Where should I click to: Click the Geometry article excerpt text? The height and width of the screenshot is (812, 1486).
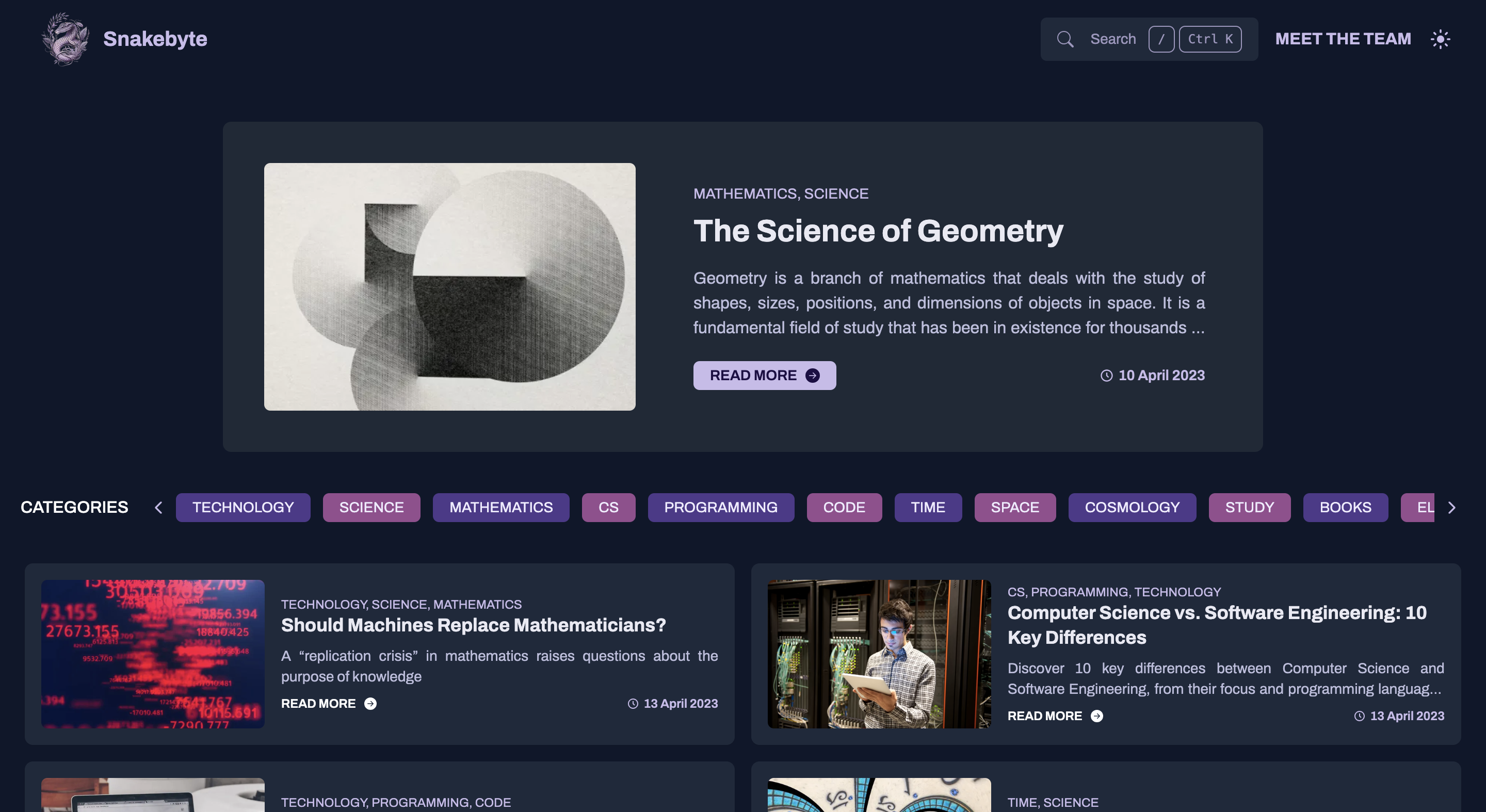click(x=949, y=303)
